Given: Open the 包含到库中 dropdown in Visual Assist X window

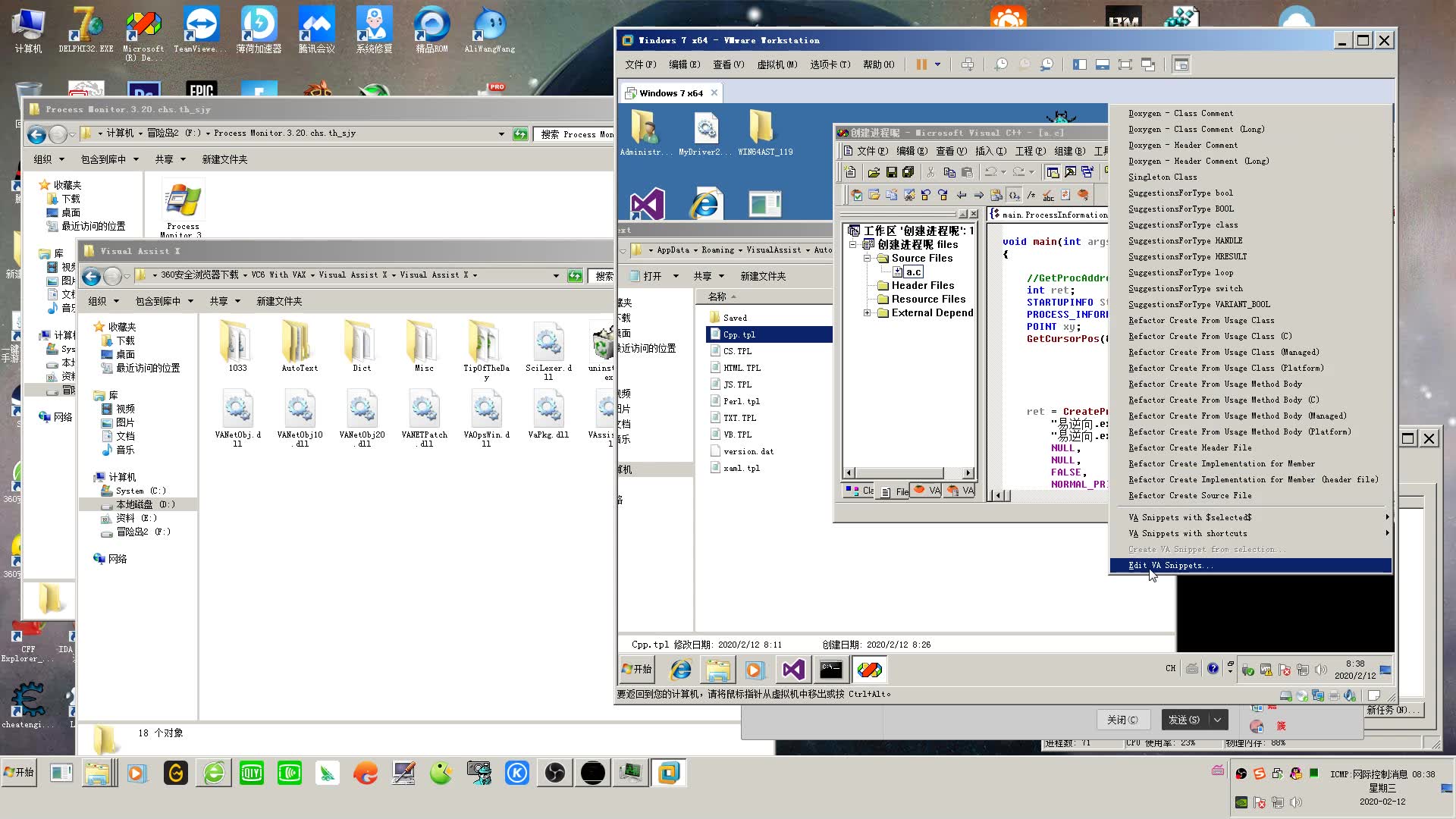Looking at the screenshot, I should [165, 301].
